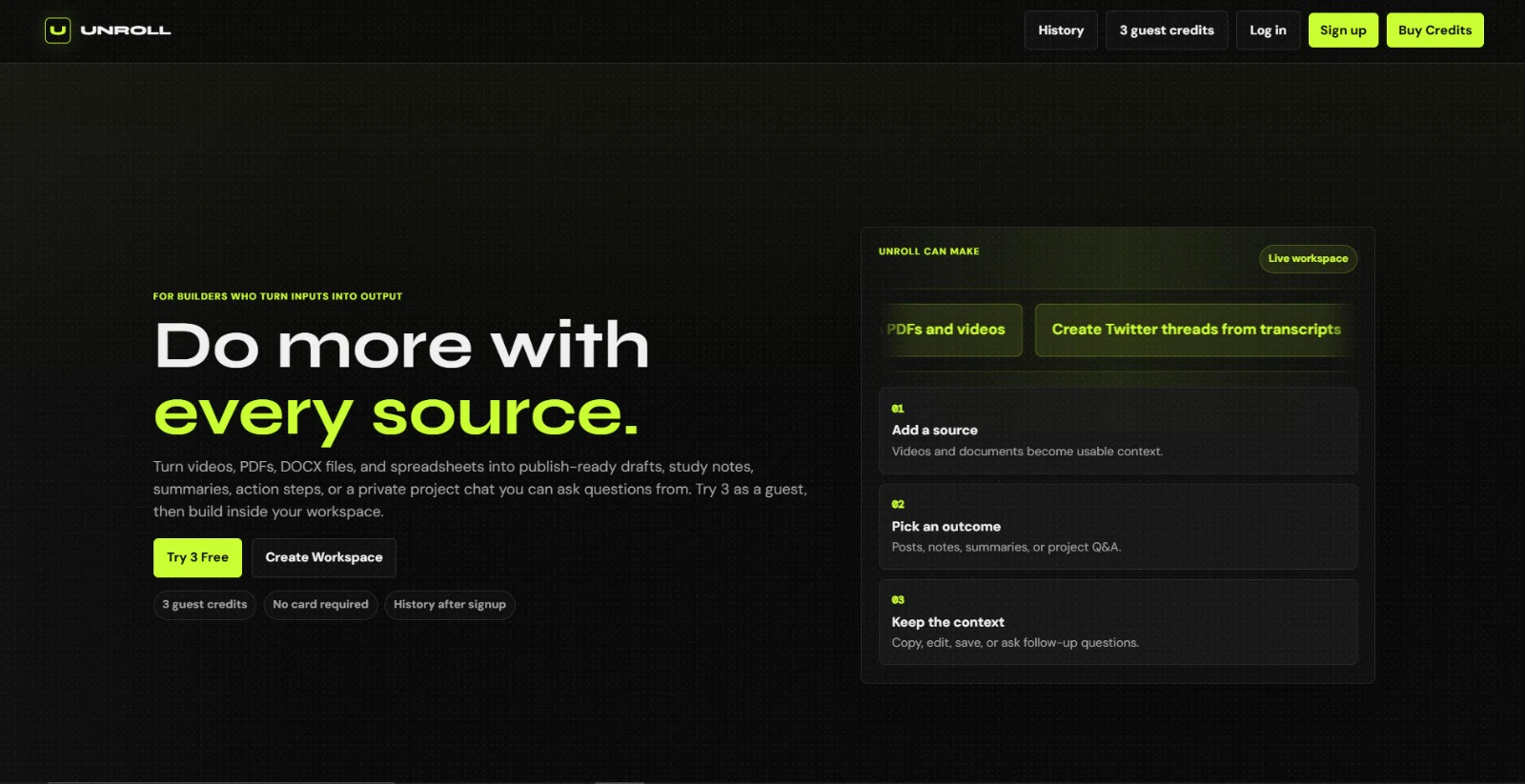1525x784 pixels.
Task: Click the Live workspace badge
Action: [x=1308, y=259]
